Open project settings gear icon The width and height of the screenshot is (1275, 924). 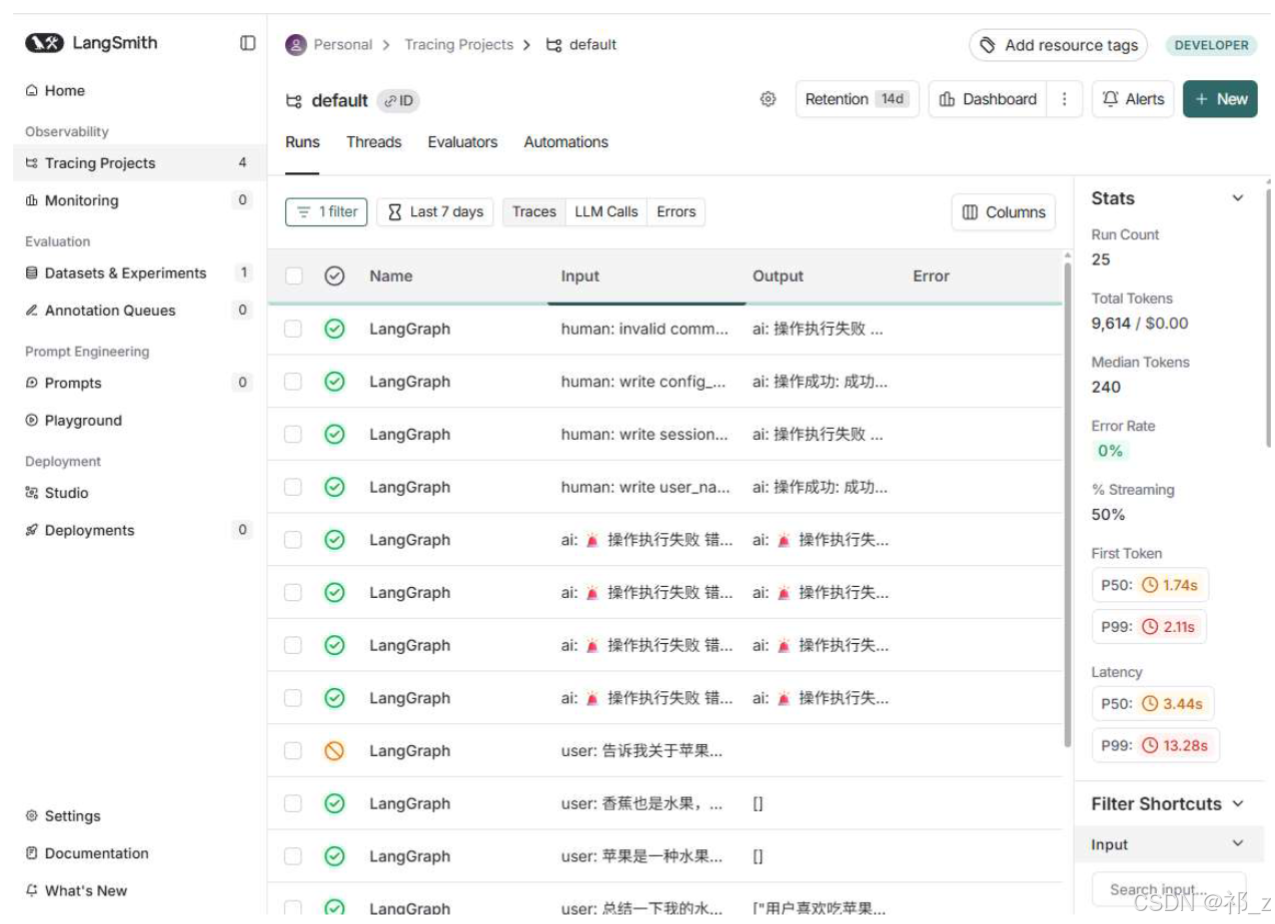click(768, 99)
